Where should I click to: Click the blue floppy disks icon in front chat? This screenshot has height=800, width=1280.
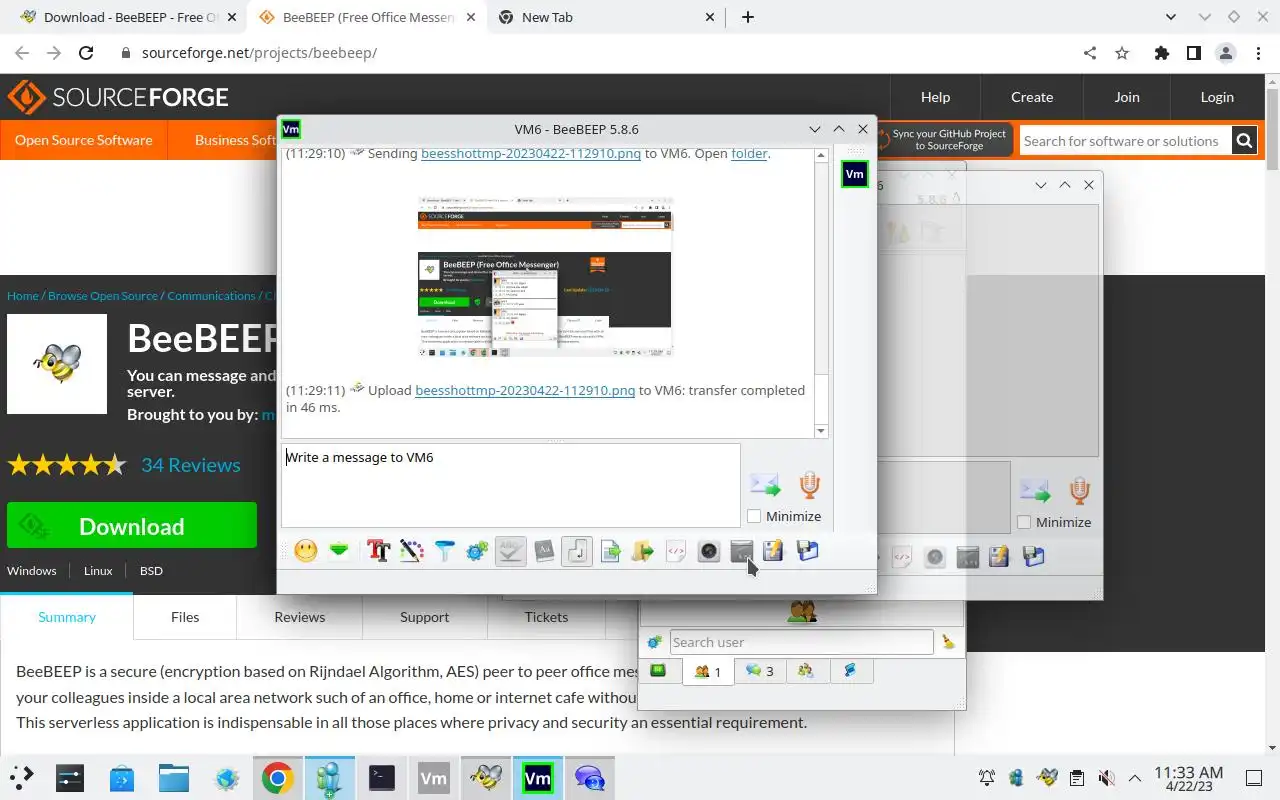click(807, 551)
